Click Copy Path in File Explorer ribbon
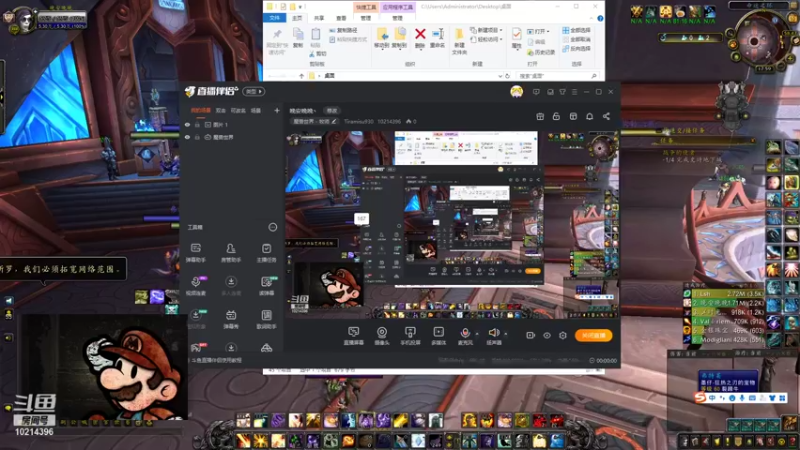This screenshot has height=450, width=800. [x=343, y=30]
